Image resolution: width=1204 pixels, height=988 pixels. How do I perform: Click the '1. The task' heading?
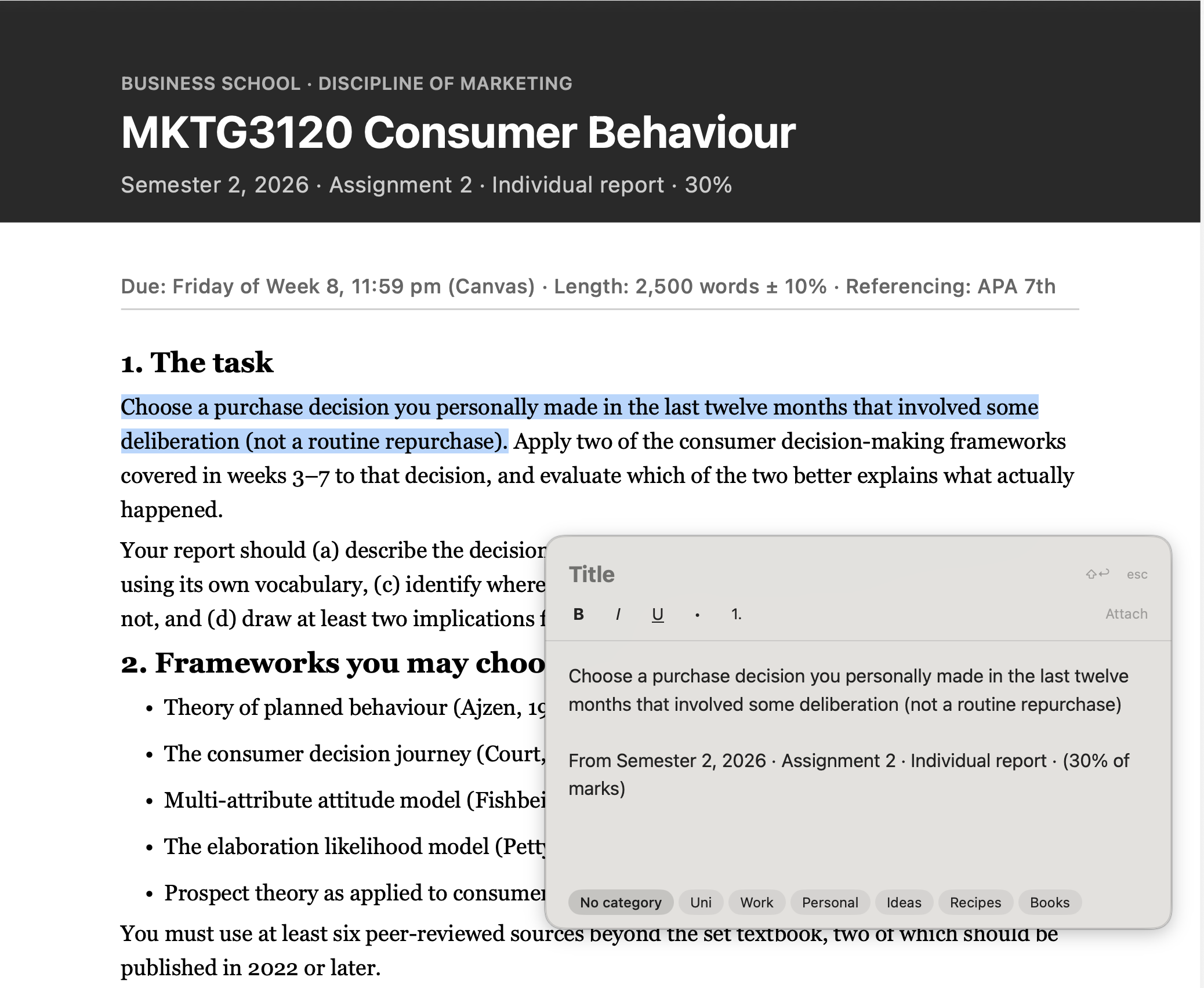(197, 362)
